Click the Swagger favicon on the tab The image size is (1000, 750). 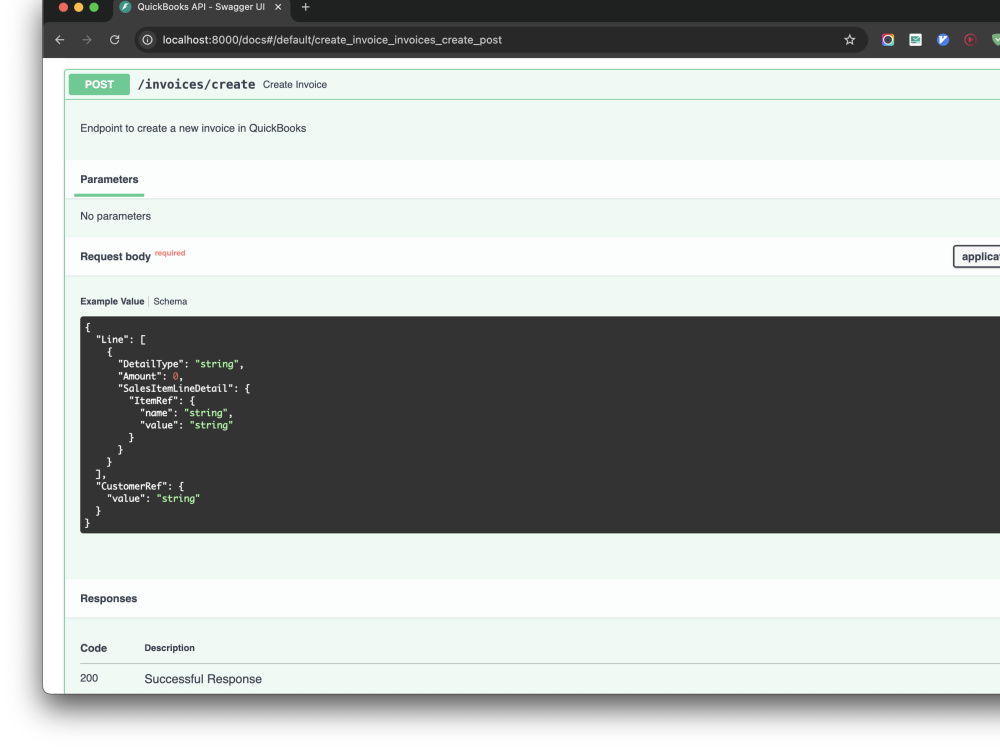pyautogui.click(x=126, y=7)
